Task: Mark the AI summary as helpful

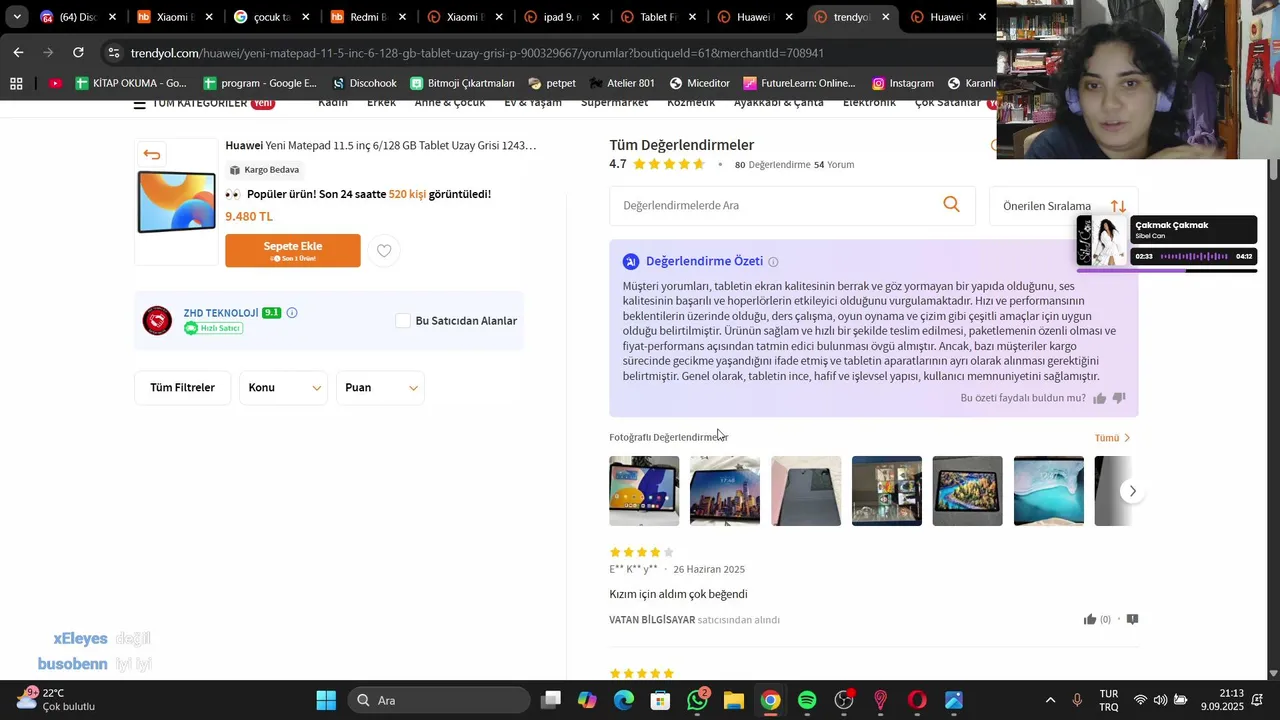Action: [x=1100, y=398]
